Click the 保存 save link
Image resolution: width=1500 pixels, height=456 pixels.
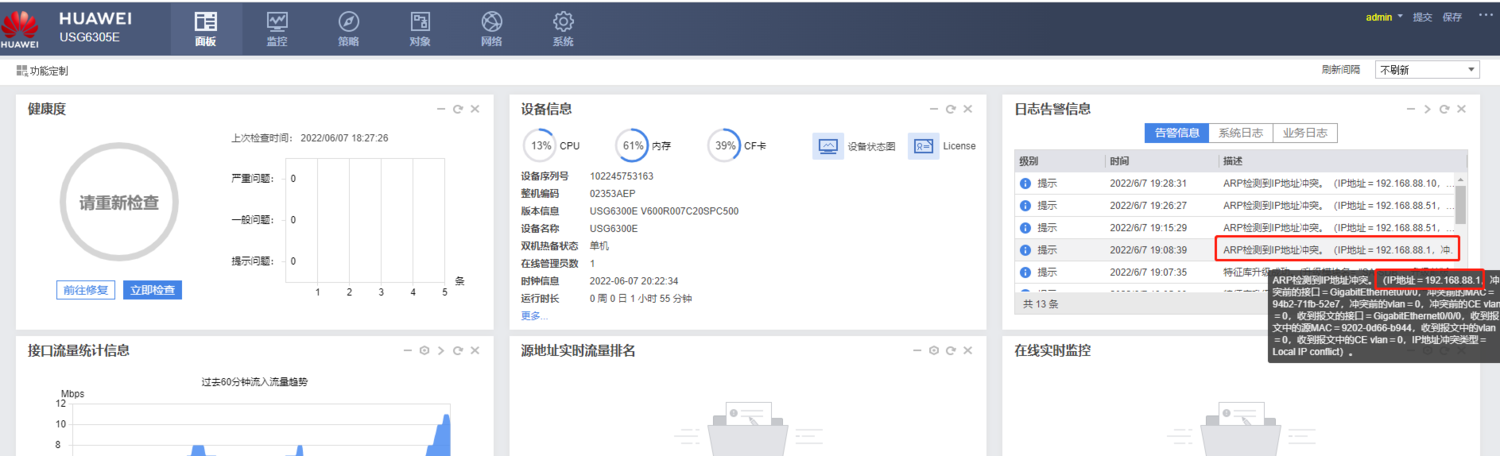1452,17
